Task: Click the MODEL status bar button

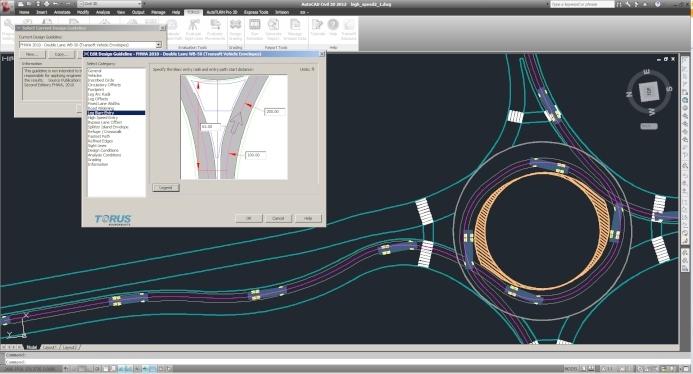Action: [x=571, y=369]
